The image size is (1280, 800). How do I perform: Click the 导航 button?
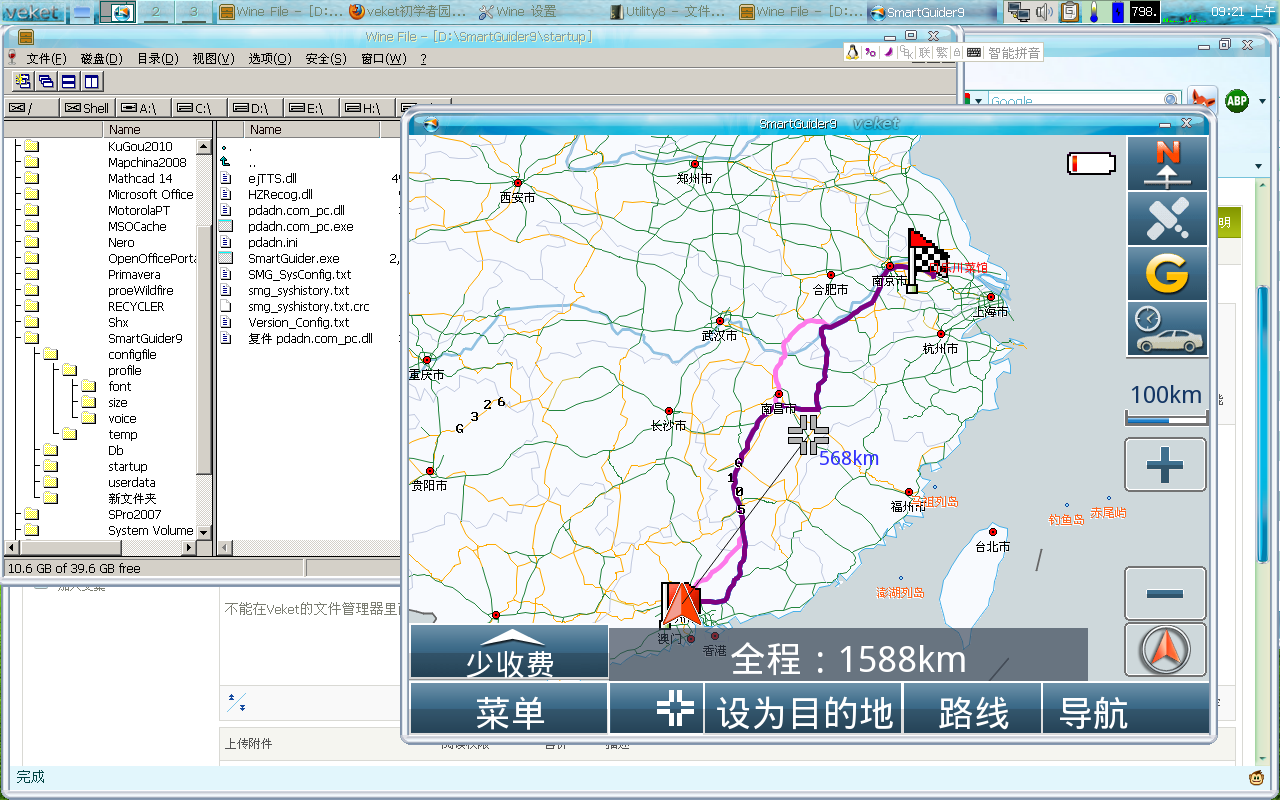pos(1124,709)
